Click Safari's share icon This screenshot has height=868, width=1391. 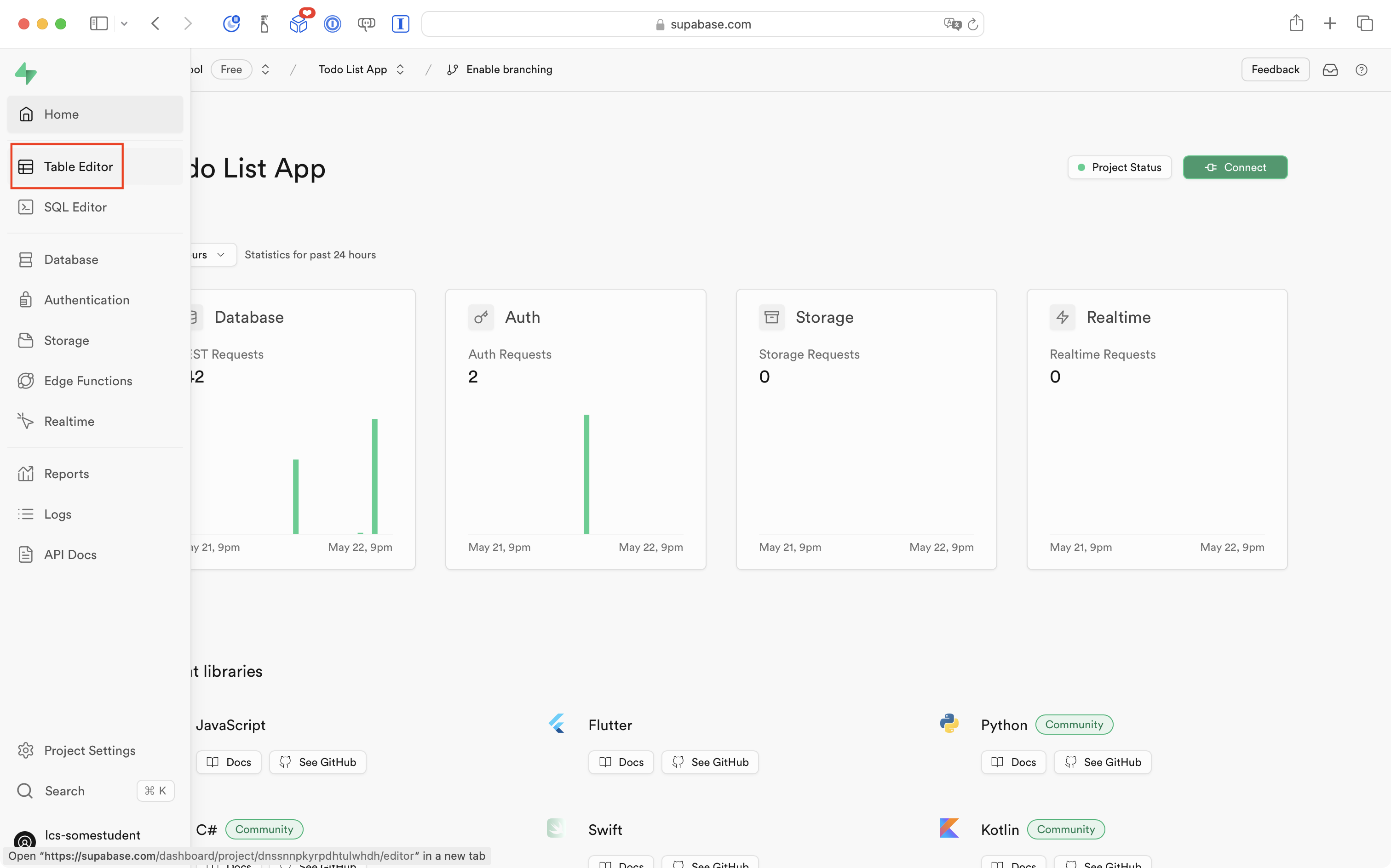[x=1296, y=23]
